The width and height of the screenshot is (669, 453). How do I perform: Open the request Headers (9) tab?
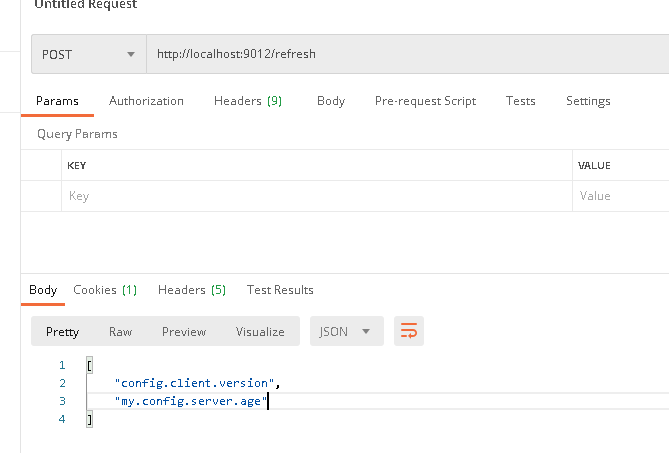click(x=248, y=101)
